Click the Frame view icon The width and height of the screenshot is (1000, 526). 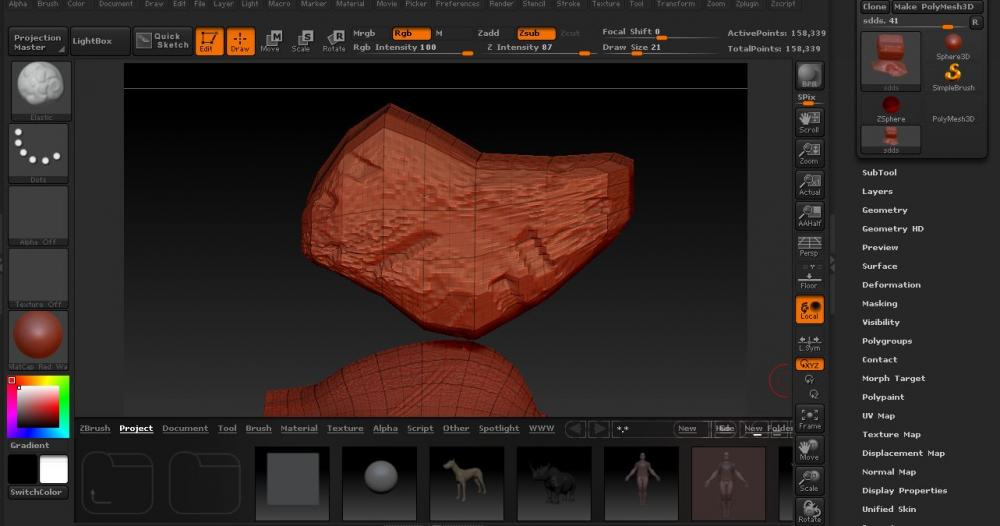tap(809, 418)
